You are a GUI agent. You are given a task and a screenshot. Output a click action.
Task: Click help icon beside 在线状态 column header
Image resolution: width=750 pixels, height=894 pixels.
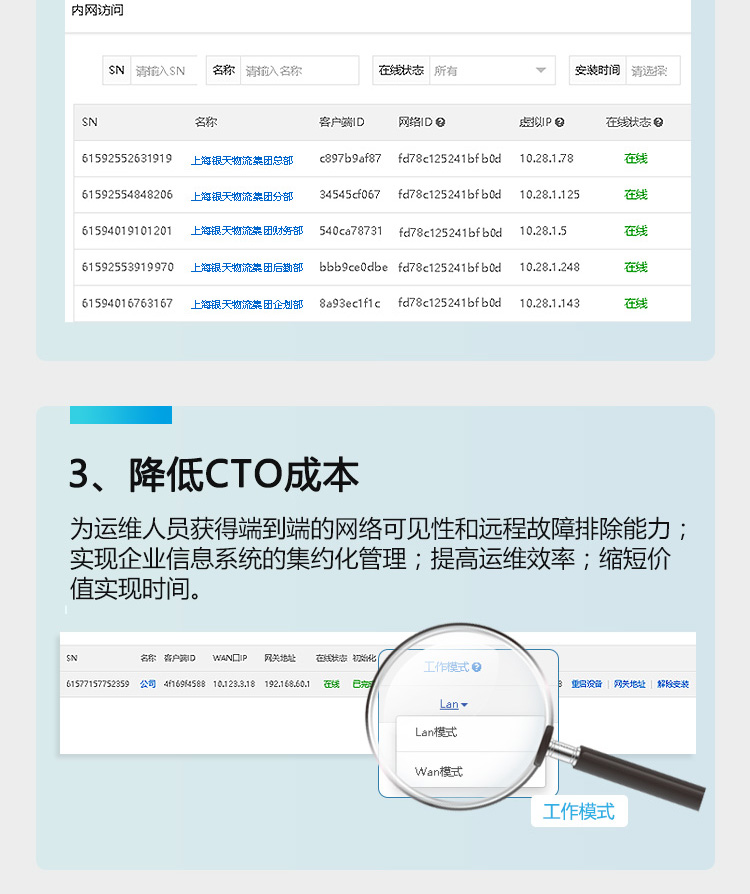(658, 123)
